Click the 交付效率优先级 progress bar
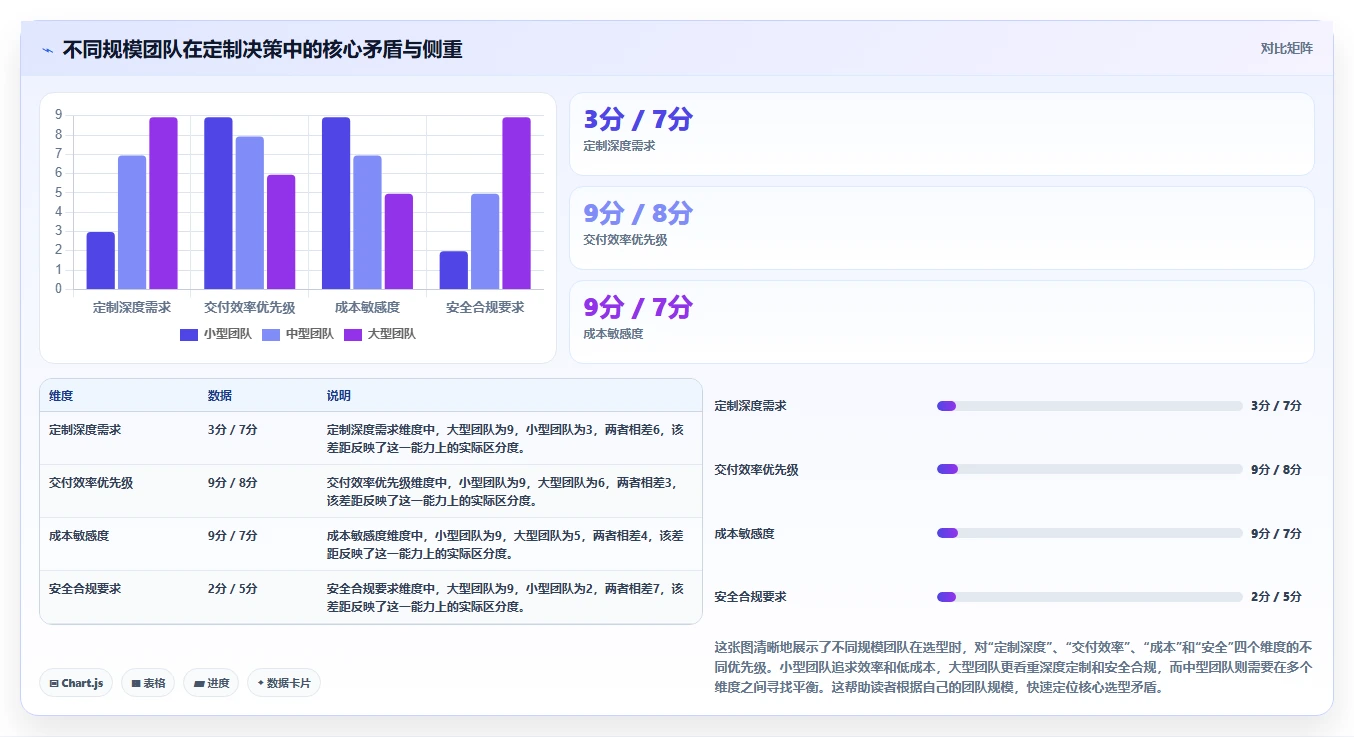Screen dimensions: 1354x737 1089,469
